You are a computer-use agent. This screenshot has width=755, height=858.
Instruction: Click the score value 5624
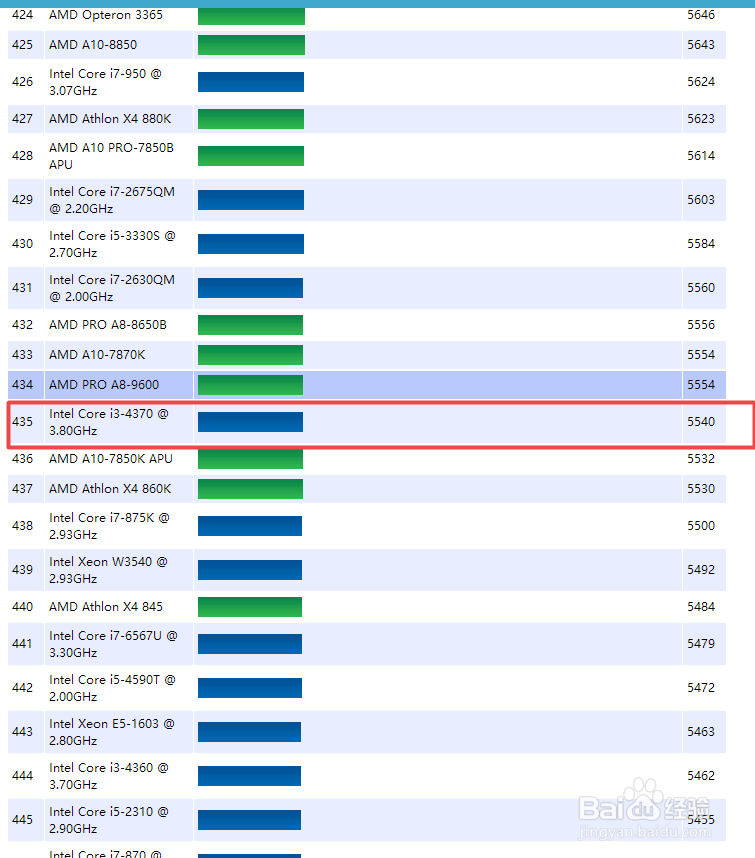coord(701,82)
